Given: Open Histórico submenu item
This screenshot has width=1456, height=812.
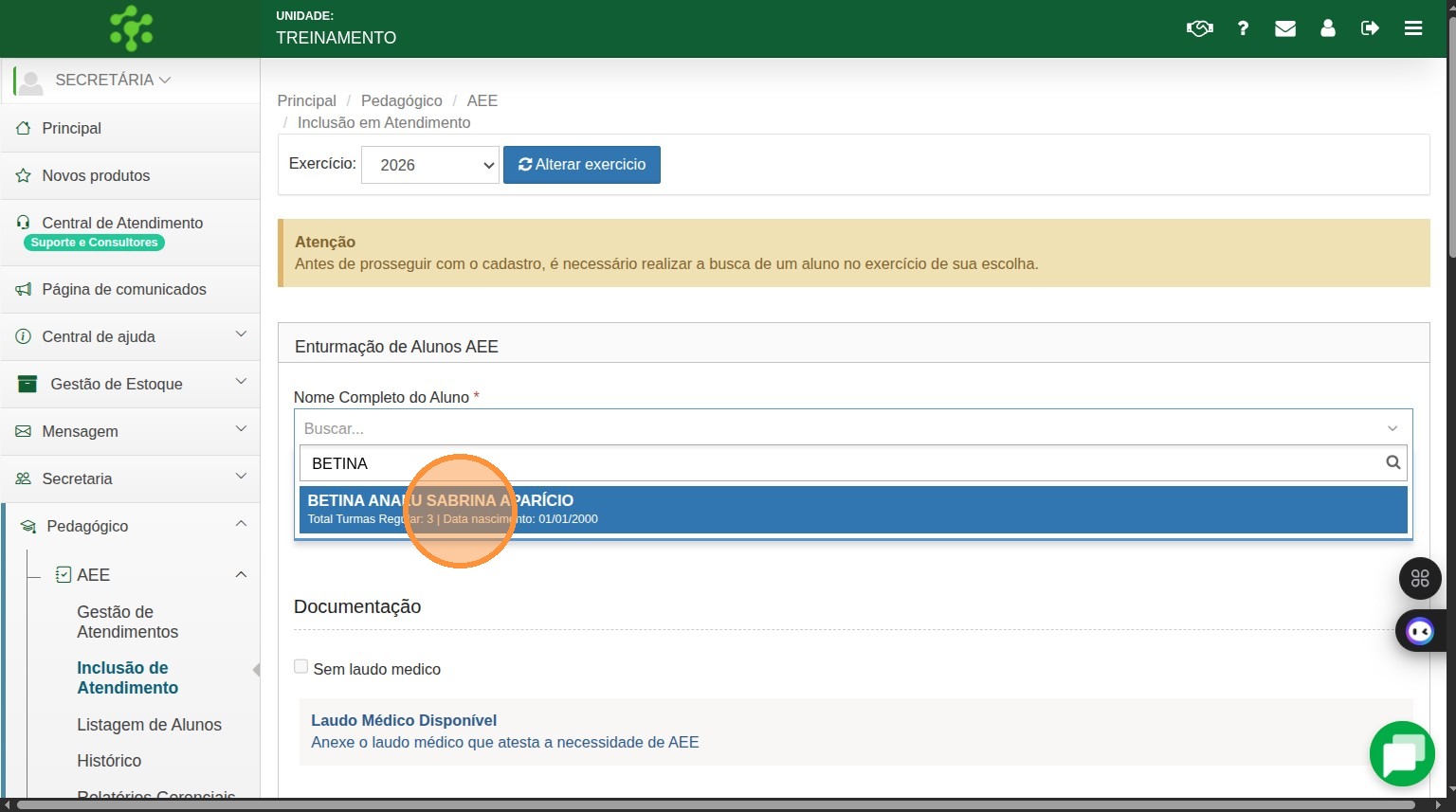Looking at the screenshot, I should click(109, 761).
